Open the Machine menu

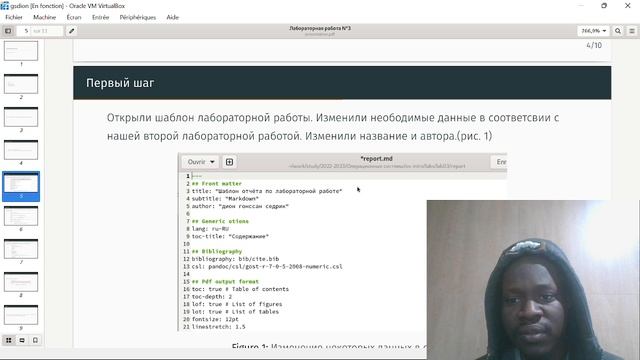click(44, 17)
